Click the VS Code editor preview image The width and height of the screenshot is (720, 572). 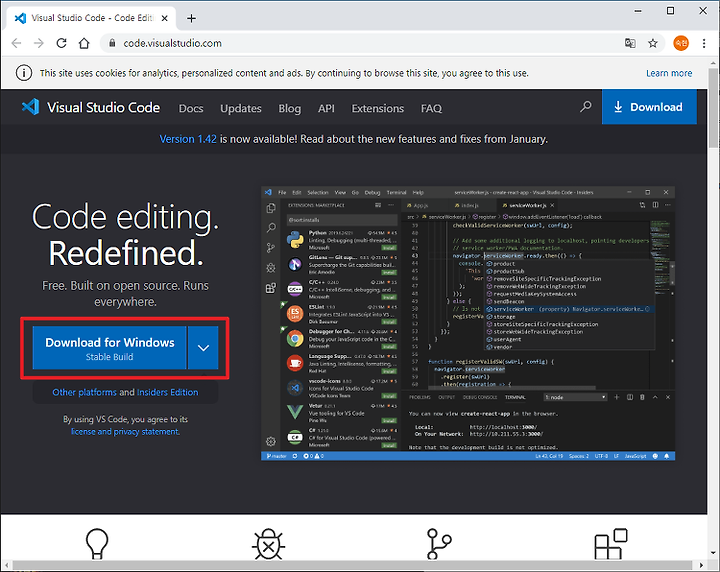(x=468, y=323)
